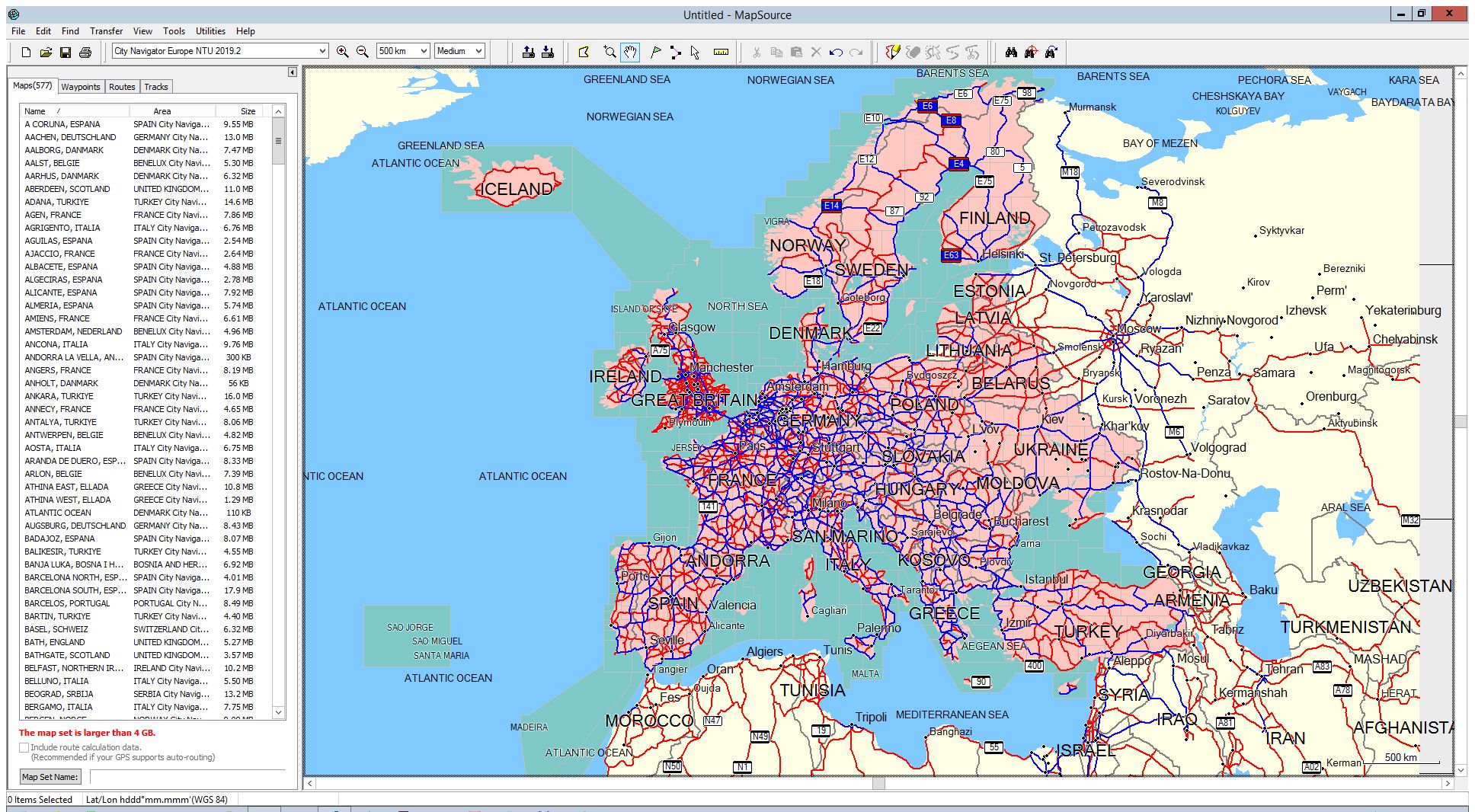The width and height of the screenshot is (1475, 812).
Task: Click the Delete X icon
Action: click(816, 52)
